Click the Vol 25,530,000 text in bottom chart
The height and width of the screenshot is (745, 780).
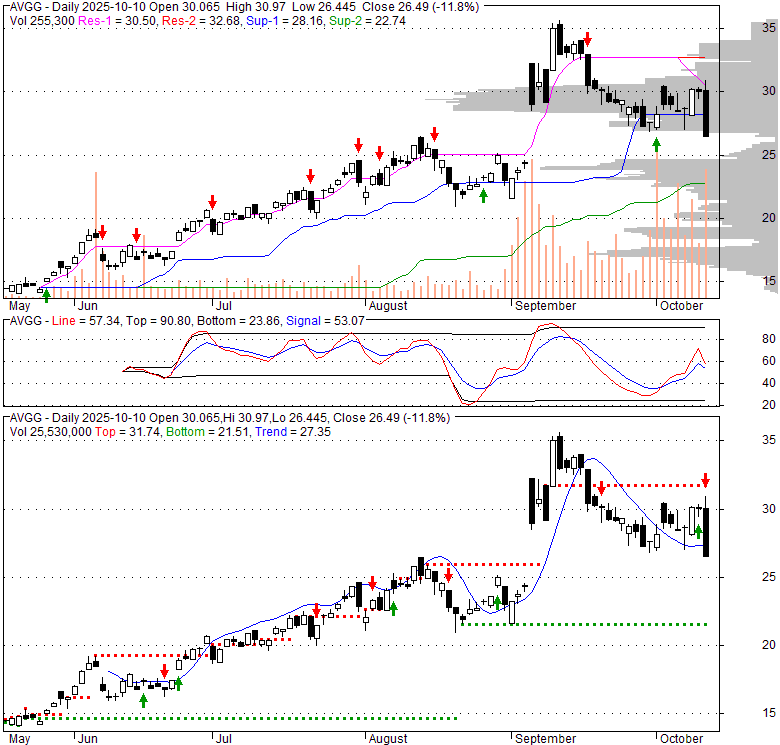click(x=51, y=432)
